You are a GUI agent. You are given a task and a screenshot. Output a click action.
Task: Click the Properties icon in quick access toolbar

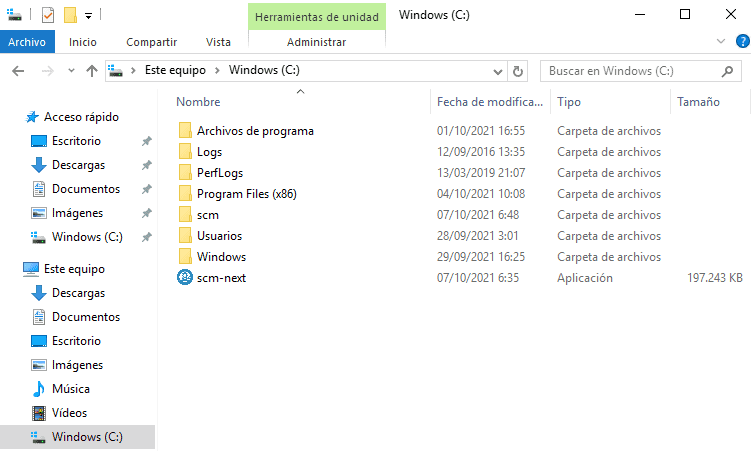[x=47, y=15]
